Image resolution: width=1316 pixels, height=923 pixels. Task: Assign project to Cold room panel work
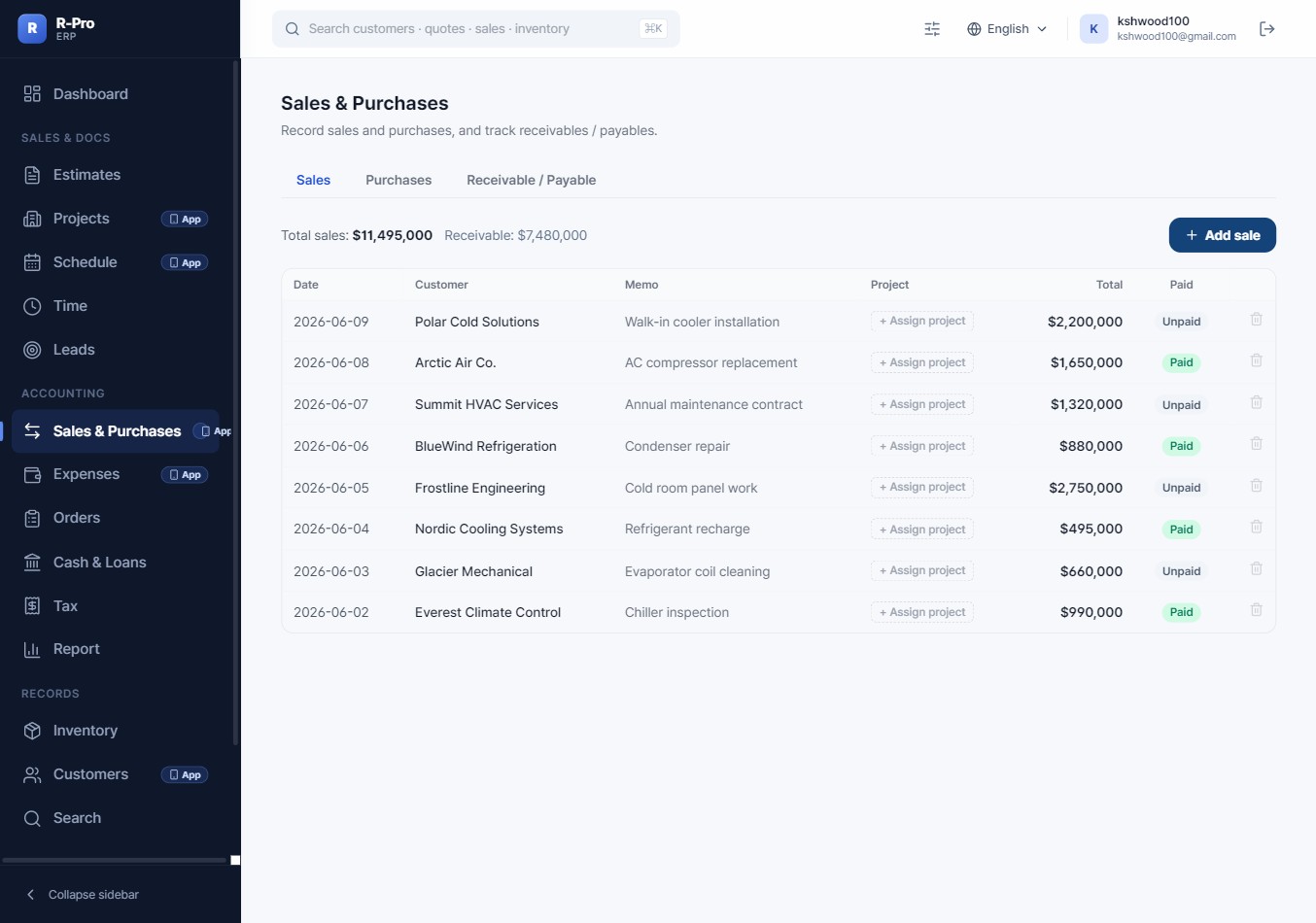point(922,487)
